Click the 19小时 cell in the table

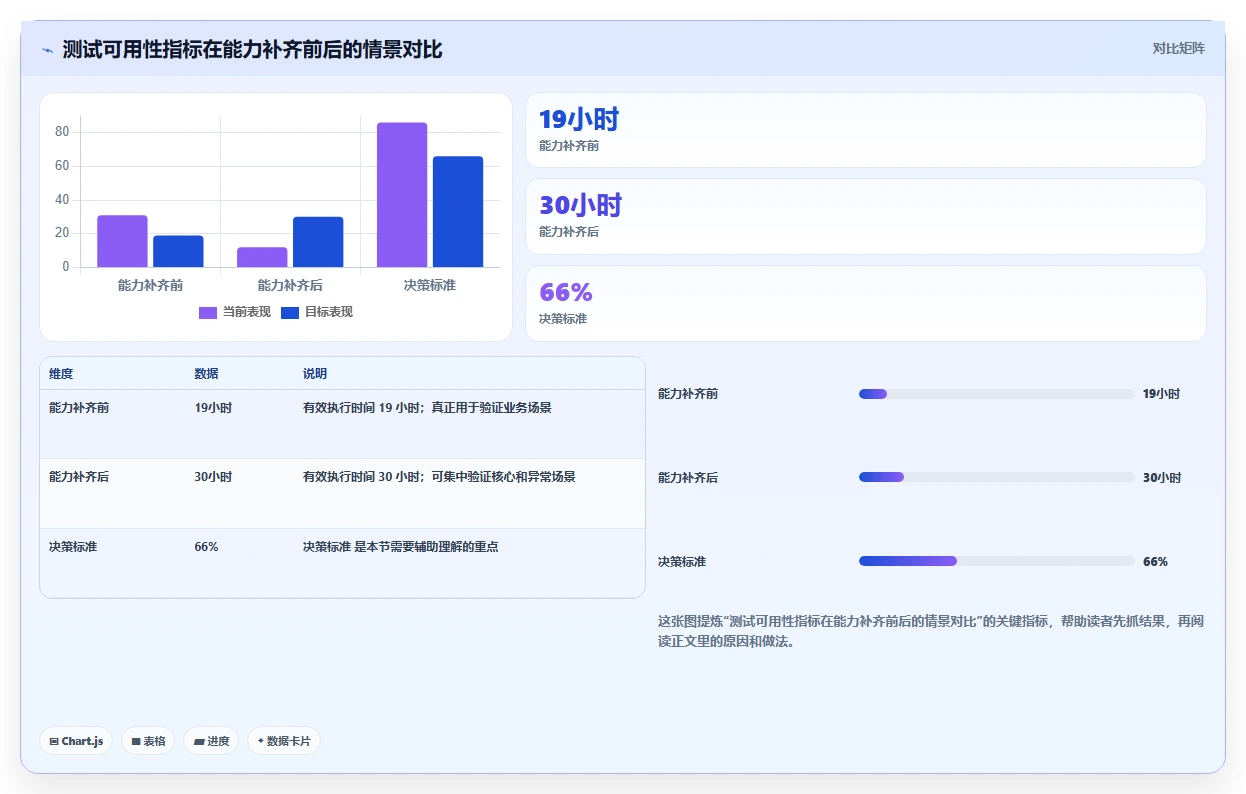point(213,408)
